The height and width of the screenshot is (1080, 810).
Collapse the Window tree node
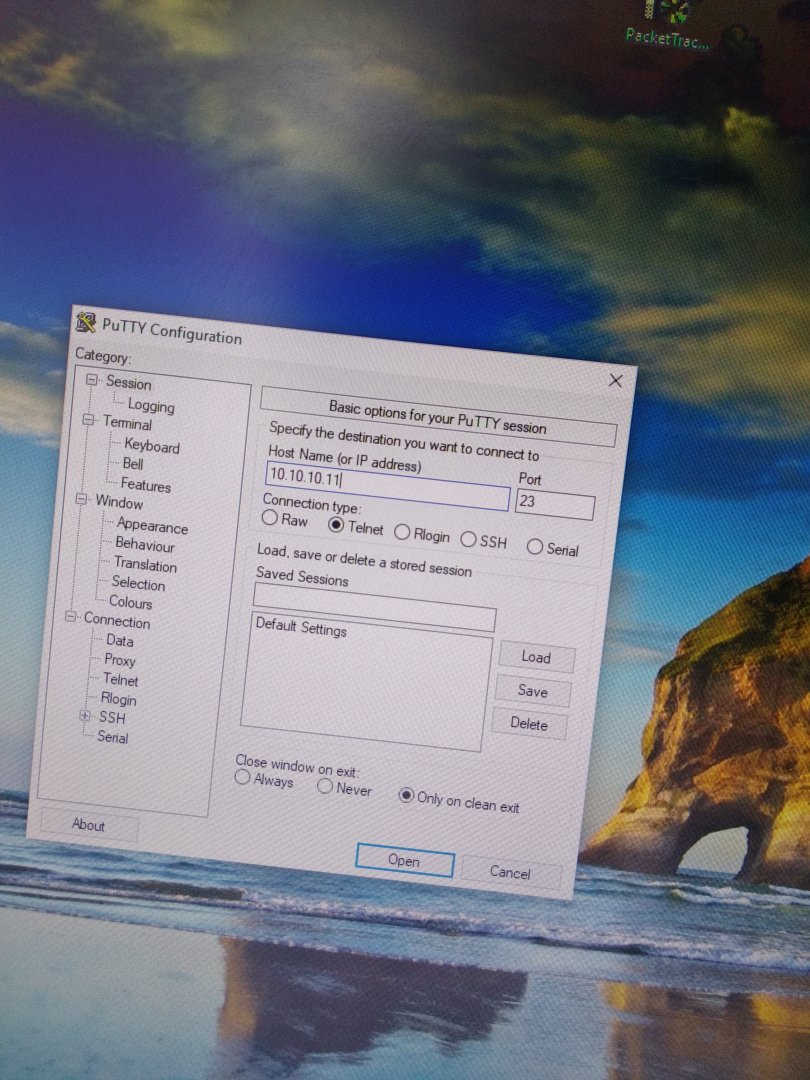point(81,499)
